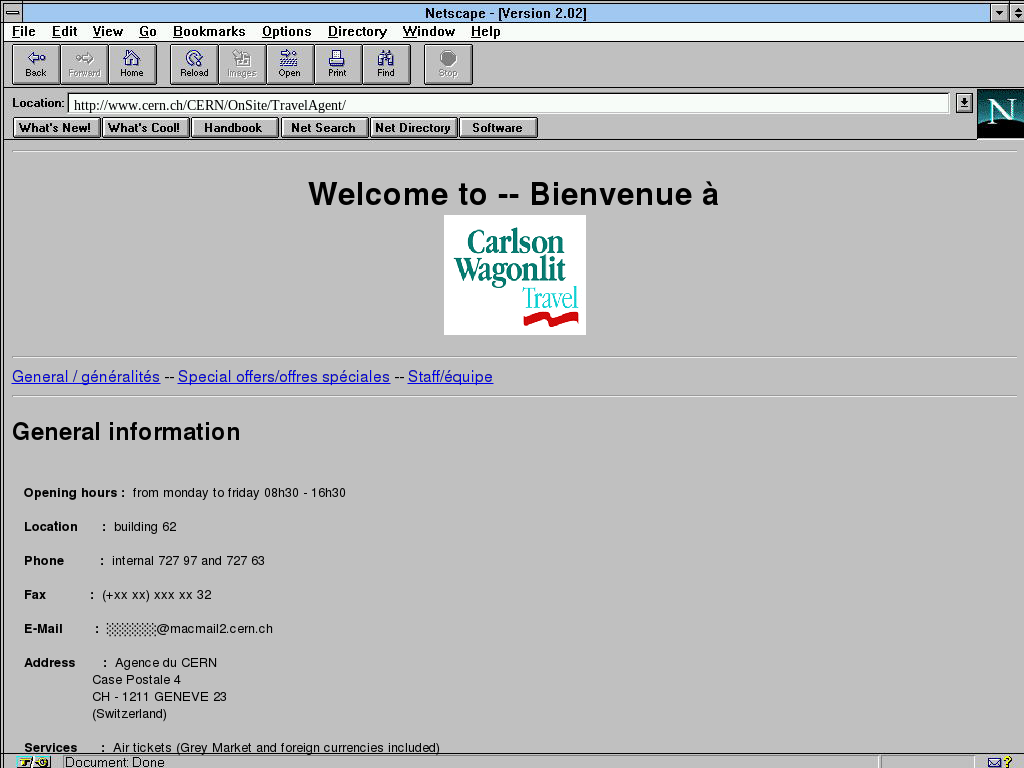
Task: Open the mail envelope icon in status bar
Action: click(x=994, y=762)
